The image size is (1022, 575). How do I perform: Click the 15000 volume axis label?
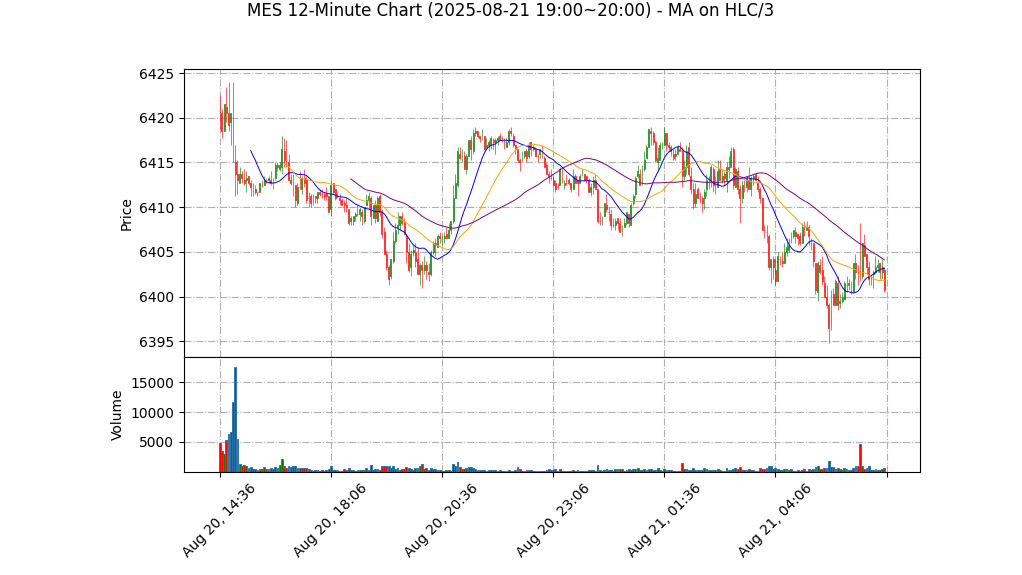tap(152, 383)
